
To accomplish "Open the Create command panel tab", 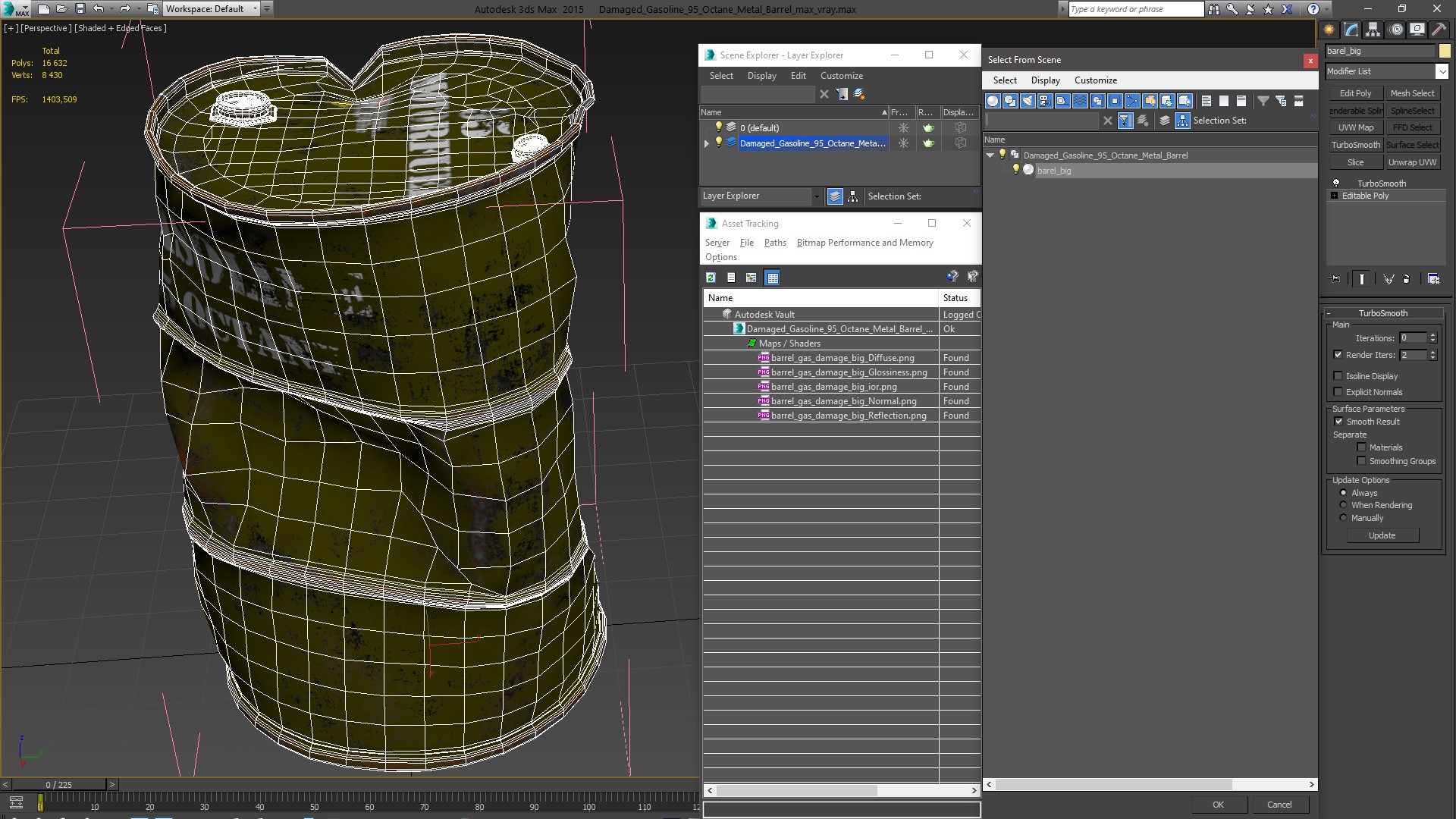I will click(x=1329, y=30).
